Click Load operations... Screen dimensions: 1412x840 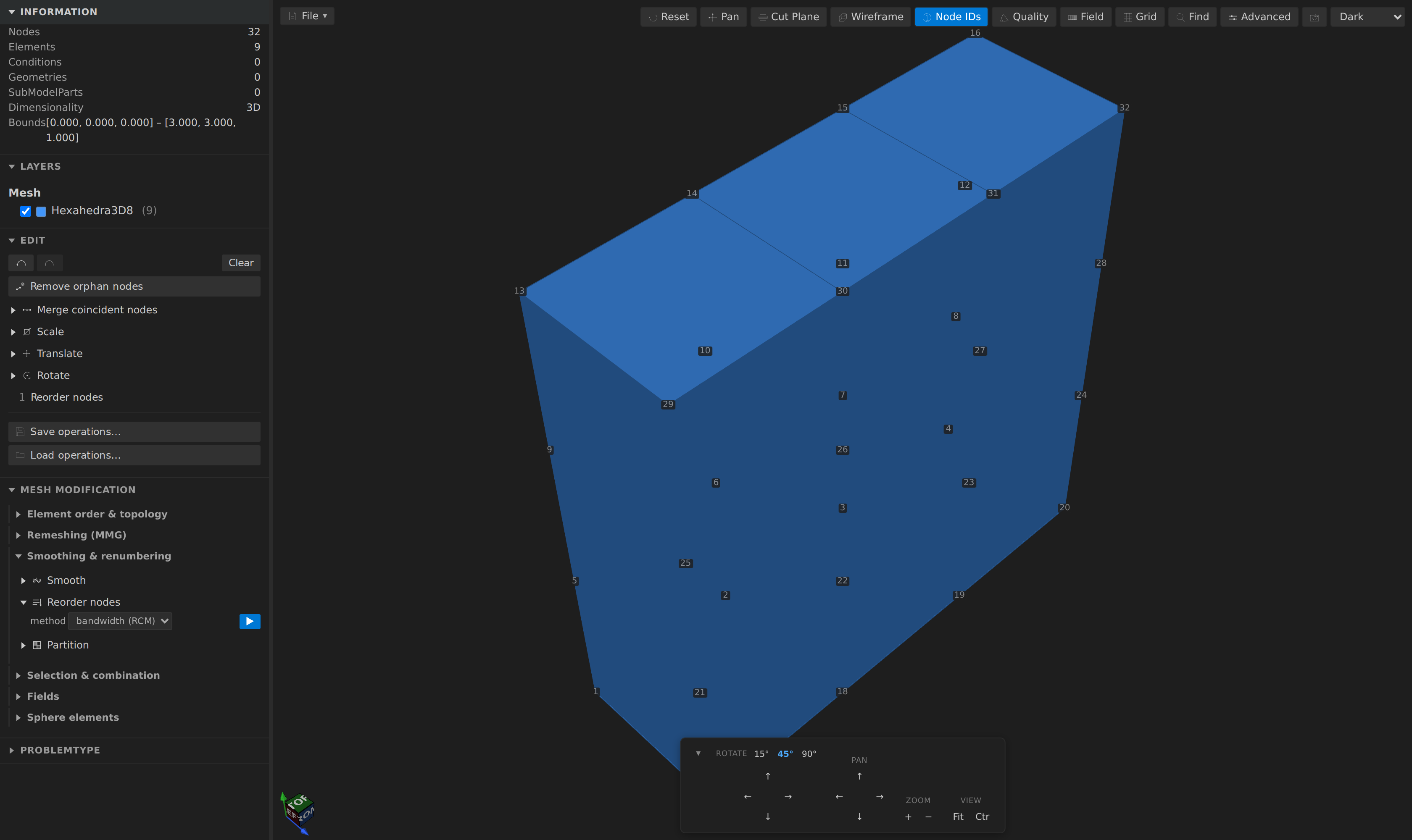tap(134, 455)
